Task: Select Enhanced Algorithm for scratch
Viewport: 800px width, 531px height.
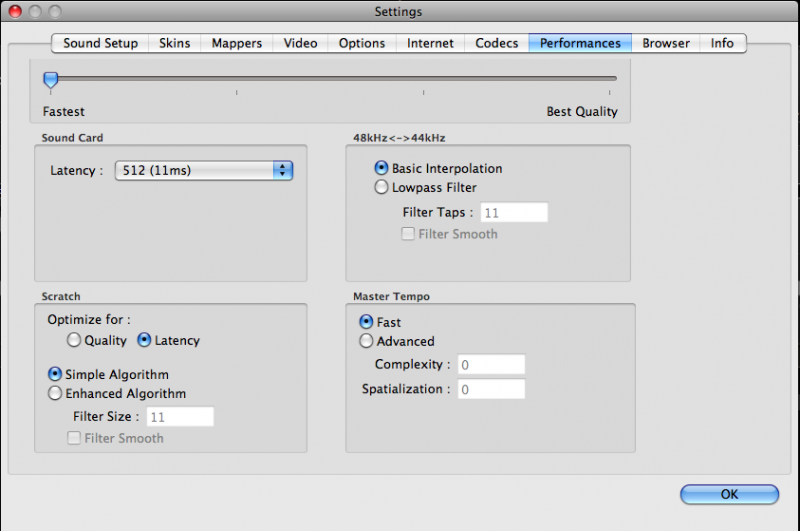Action: [x=56, y=394]
